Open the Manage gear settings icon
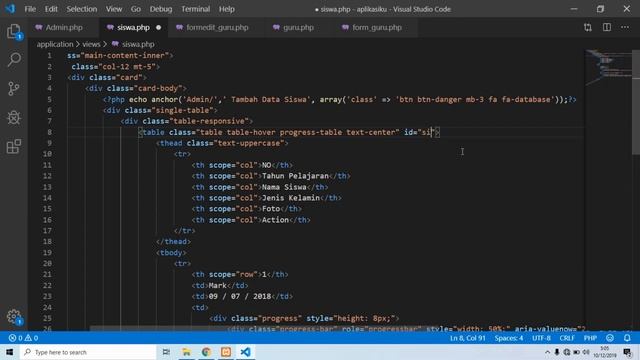640x360 pixels. [x=14, y=316]
